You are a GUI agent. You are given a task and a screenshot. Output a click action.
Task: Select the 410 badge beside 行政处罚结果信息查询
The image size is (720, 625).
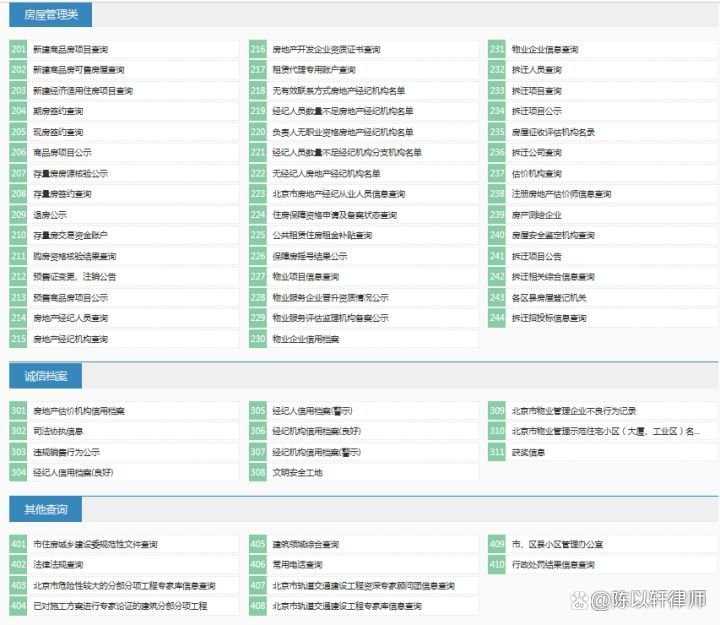coord(497,565)
